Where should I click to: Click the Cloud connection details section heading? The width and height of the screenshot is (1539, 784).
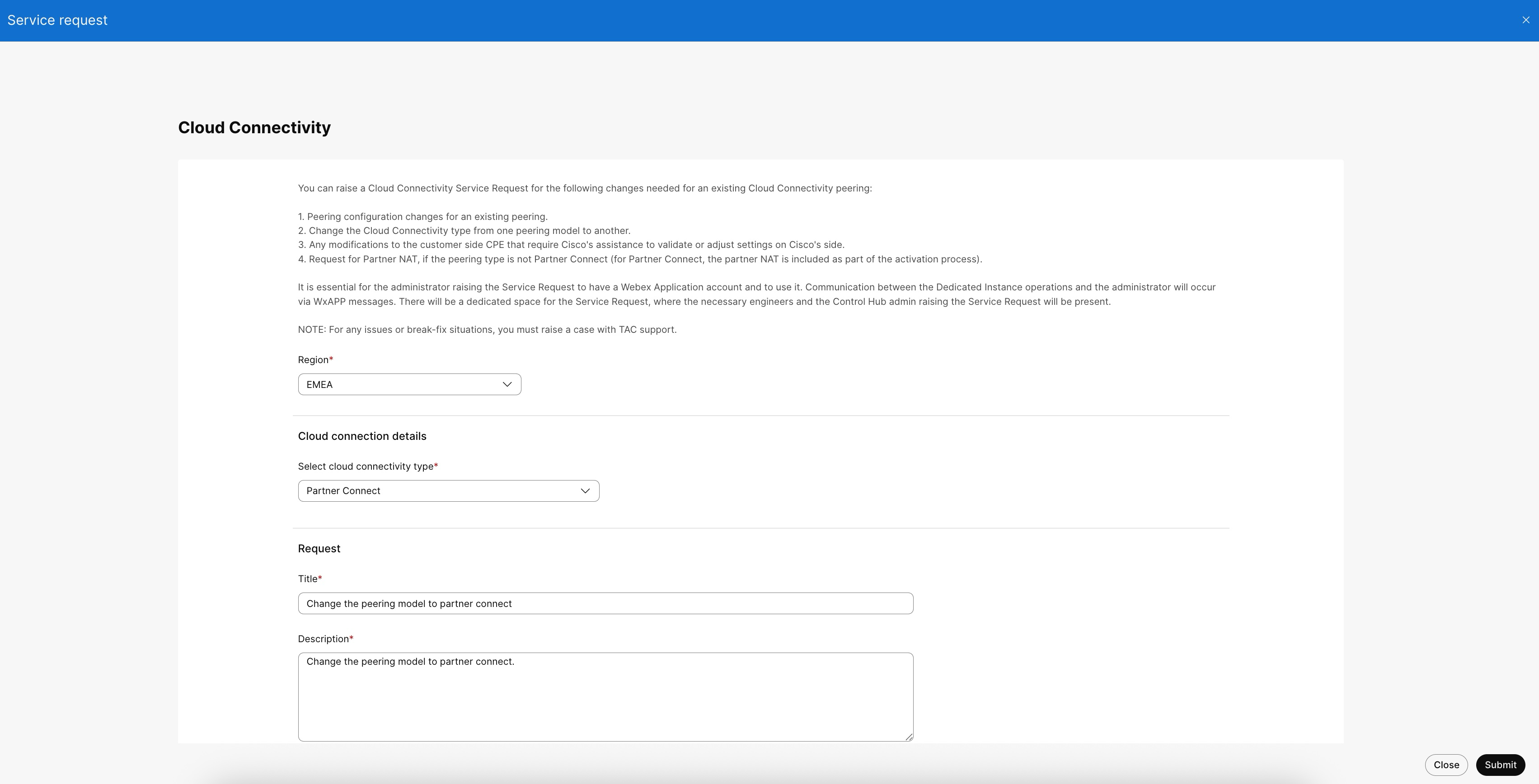click(x=361, y=437)
